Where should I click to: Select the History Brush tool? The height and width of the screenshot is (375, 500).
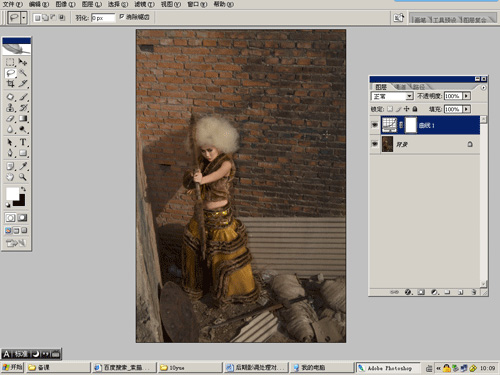coord(23,108)
